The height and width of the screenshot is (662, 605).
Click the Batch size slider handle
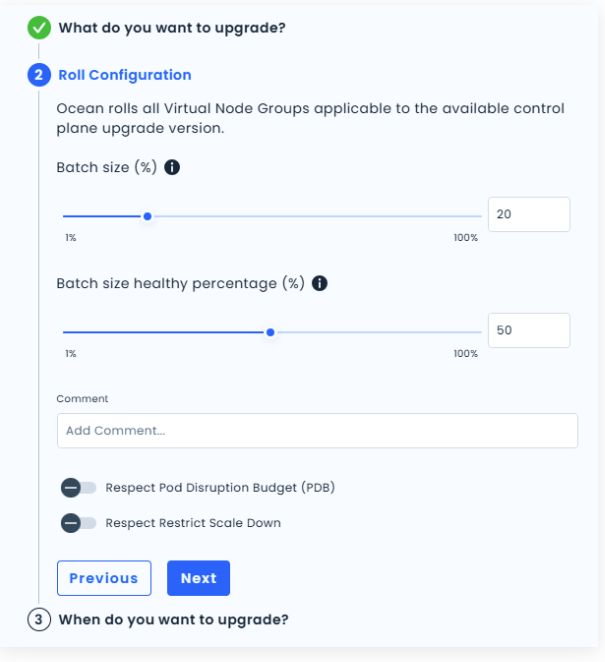pyautogui.click(x=147, y=216)
